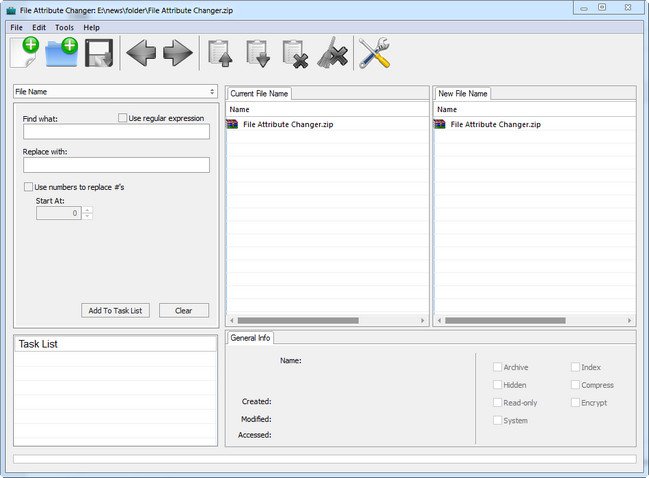Select the General Info tab
649x478 pixels.
point(250,338)
